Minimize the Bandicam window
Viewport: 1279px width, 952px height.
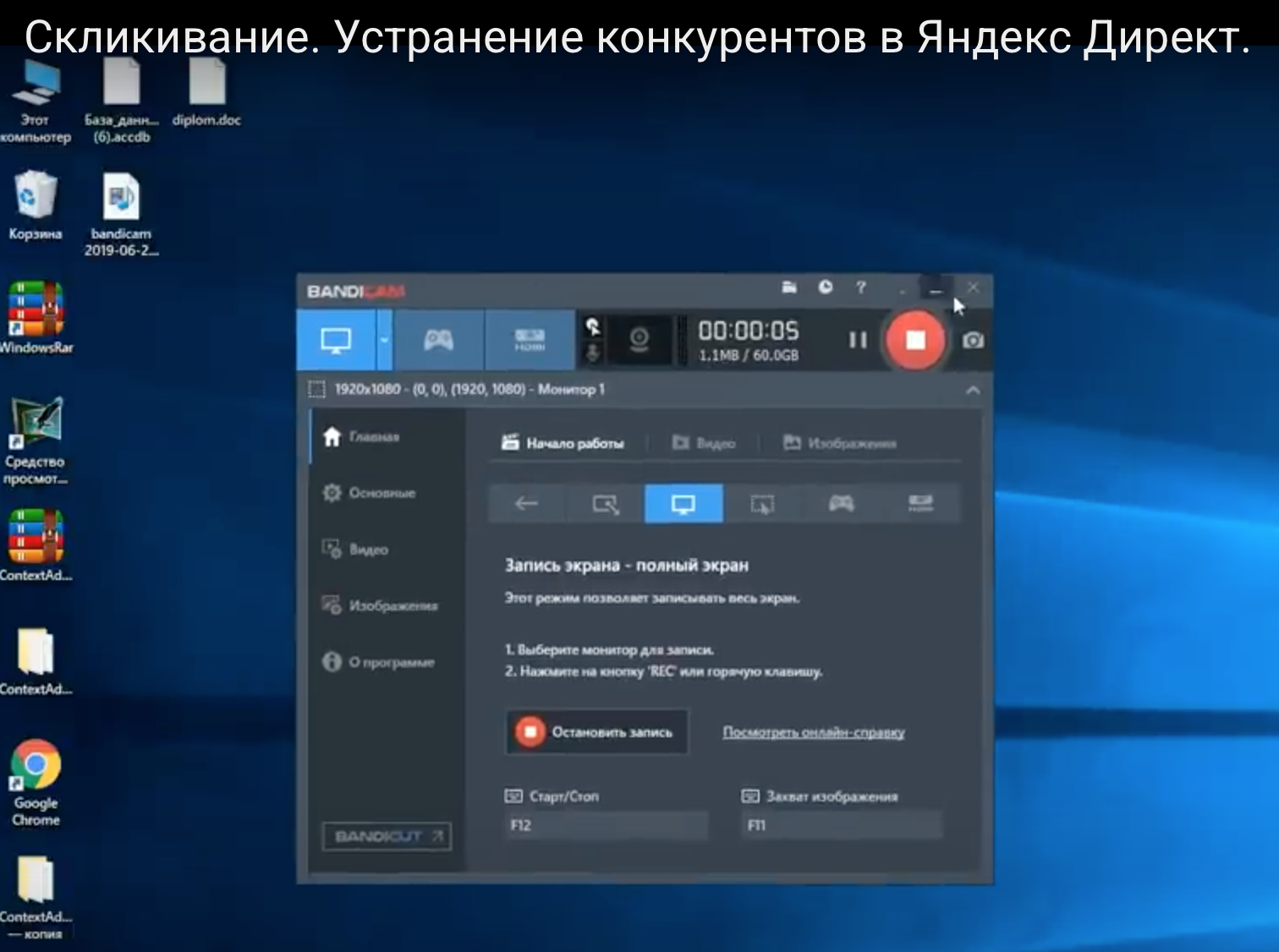pos(936,288)
